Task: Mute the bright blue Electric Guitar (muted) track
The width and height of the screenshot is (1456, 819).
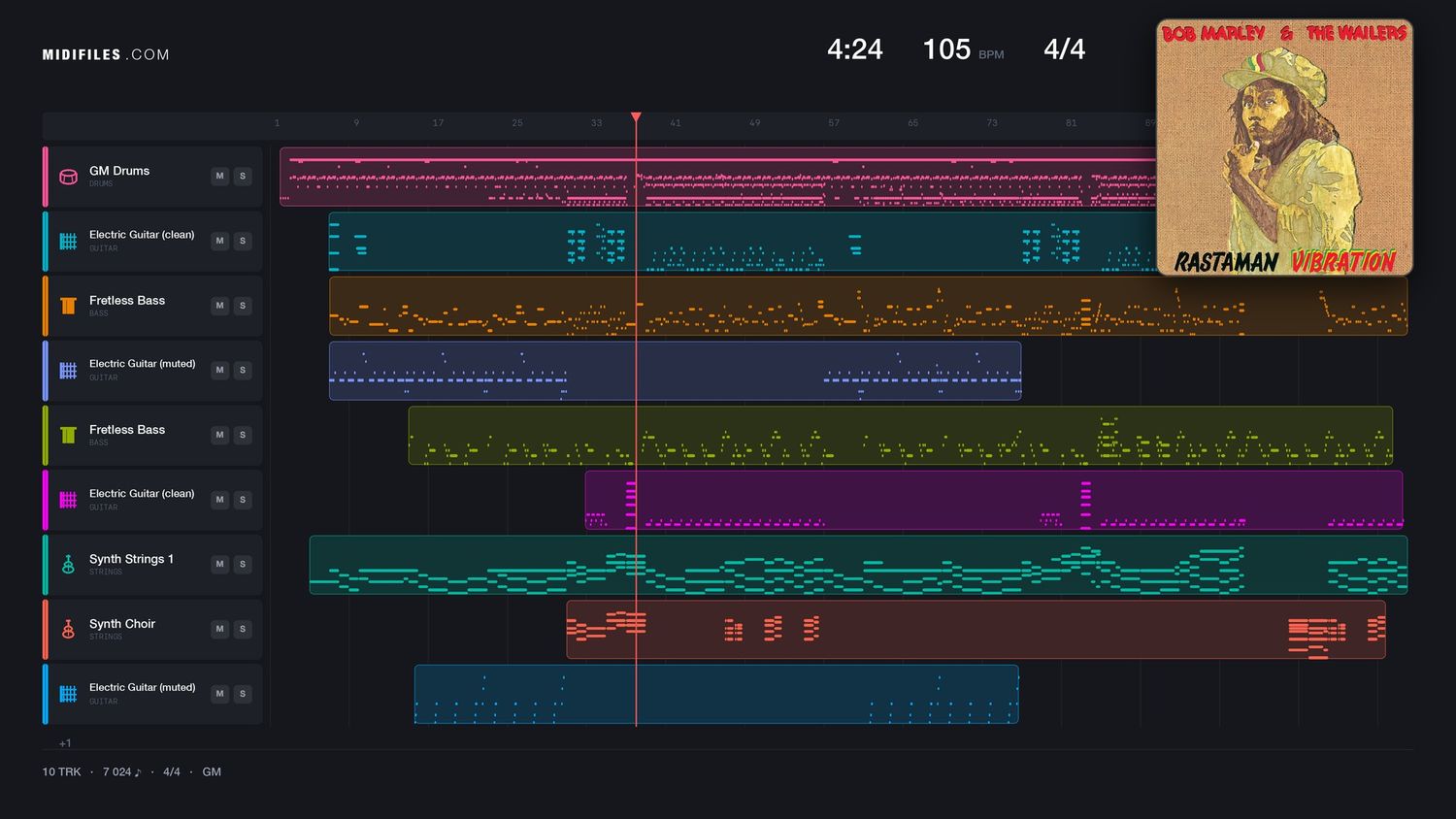Action: point(220,694)
